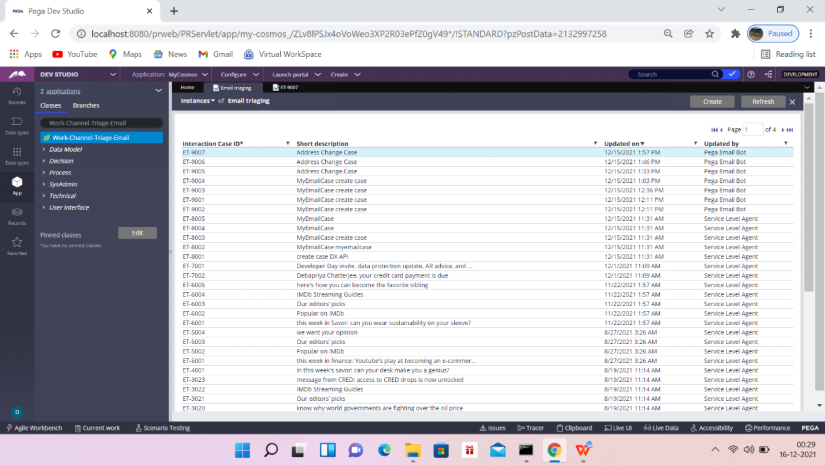
Task: Open the Launch portal menu
Action: pyautogui.click(x=296, y=75)
